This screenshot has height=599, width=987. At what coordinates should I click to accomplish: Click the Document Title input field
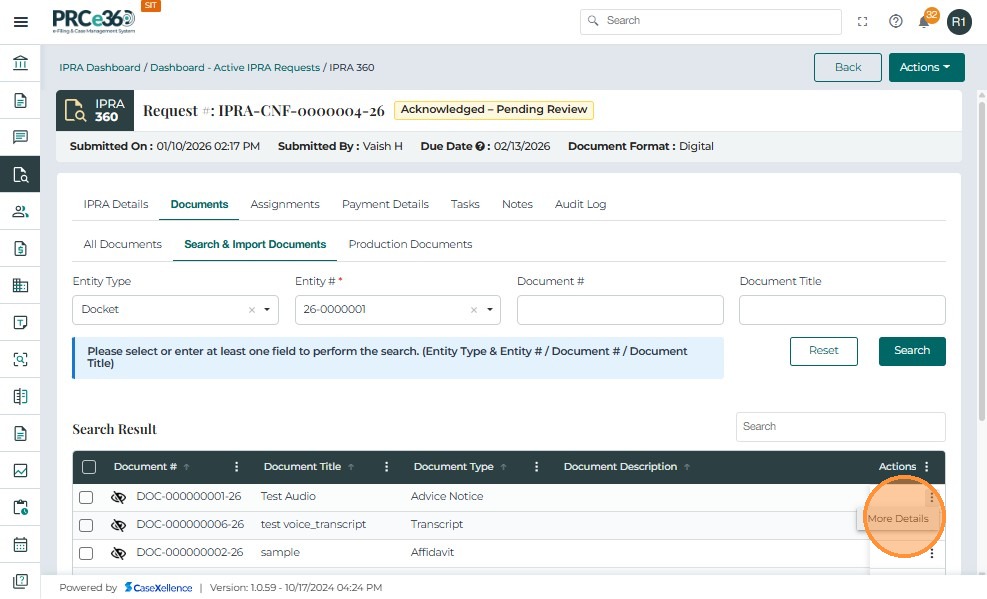coord(842,310)
